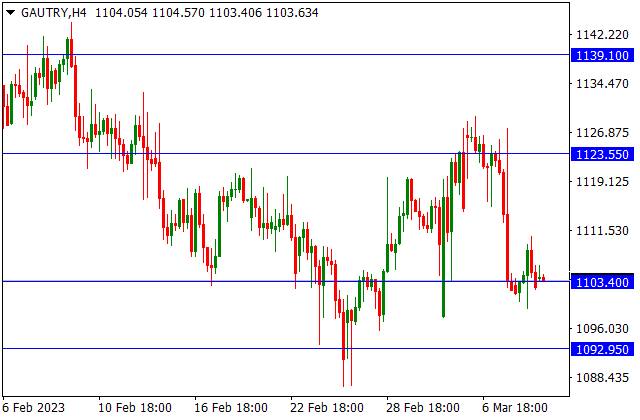Click the 1142.220 price scale value

click(602, 35)
